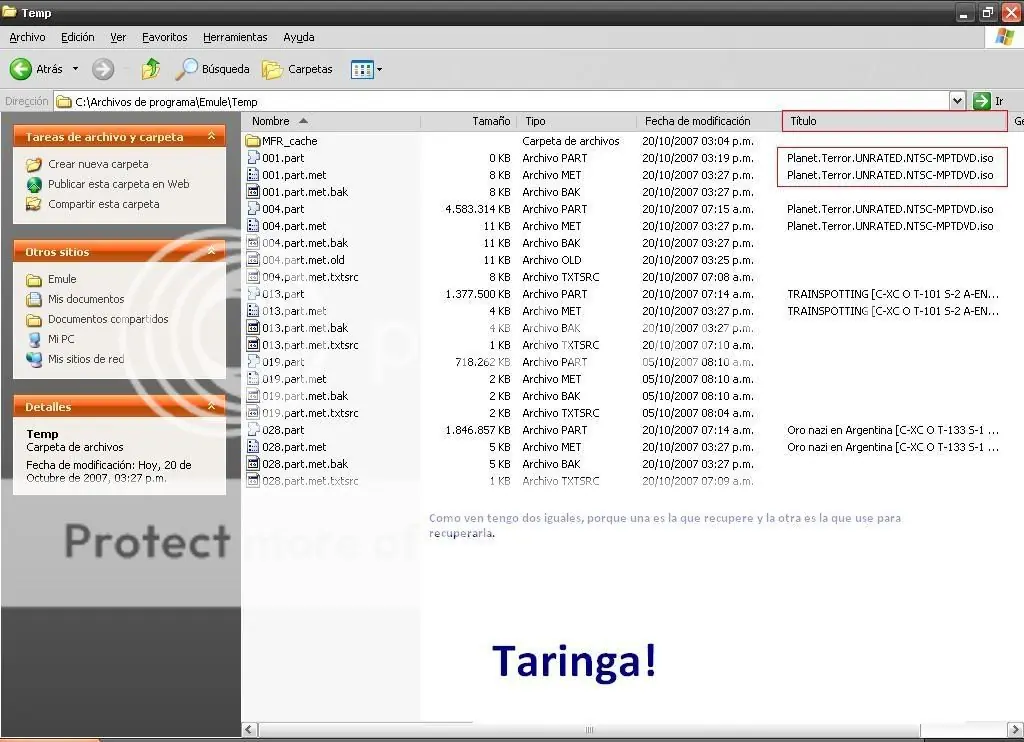
Task: Select the 001.part.met file icon
Action: pos(253,174)
